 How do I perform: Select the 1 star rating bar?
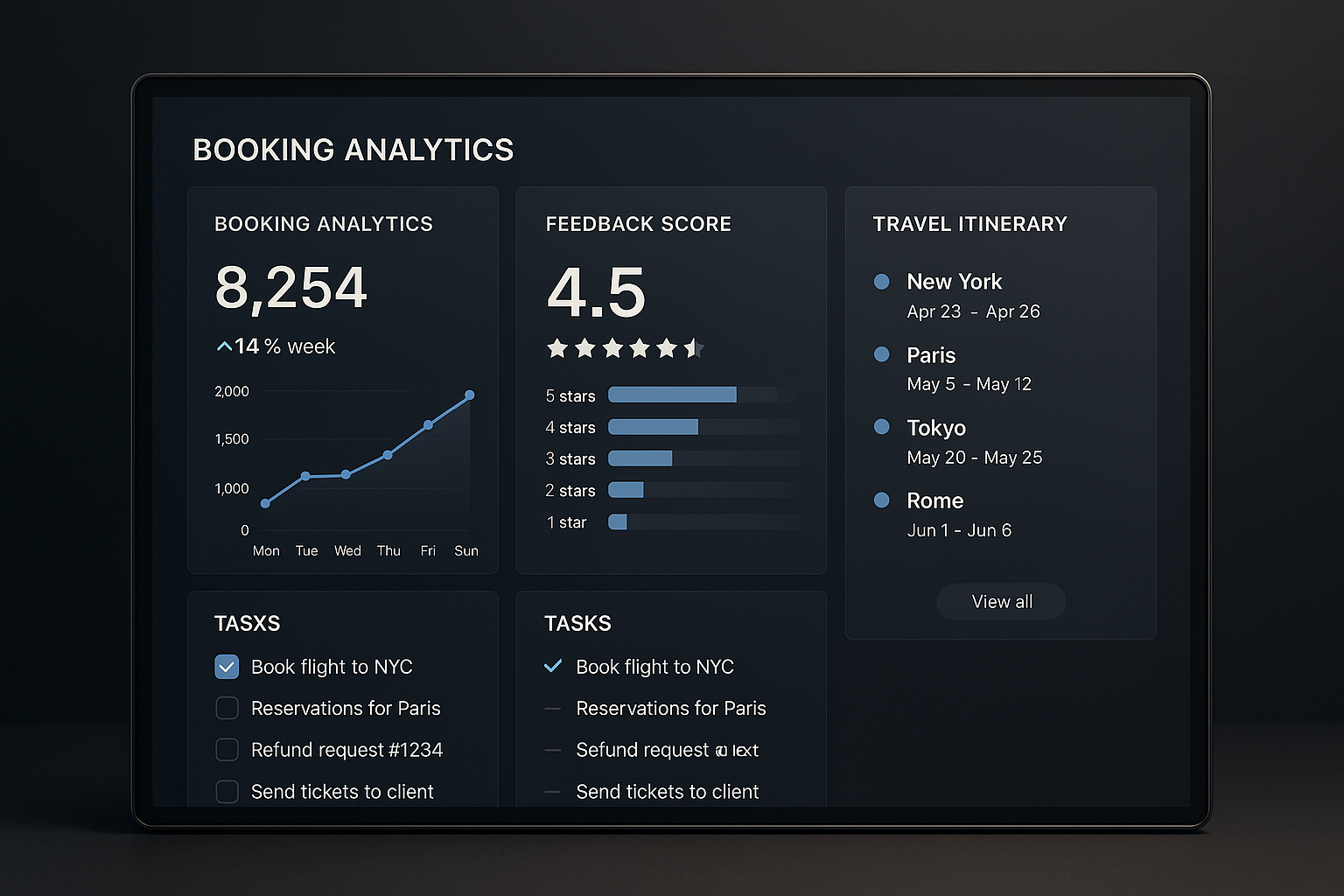(618, 522)
